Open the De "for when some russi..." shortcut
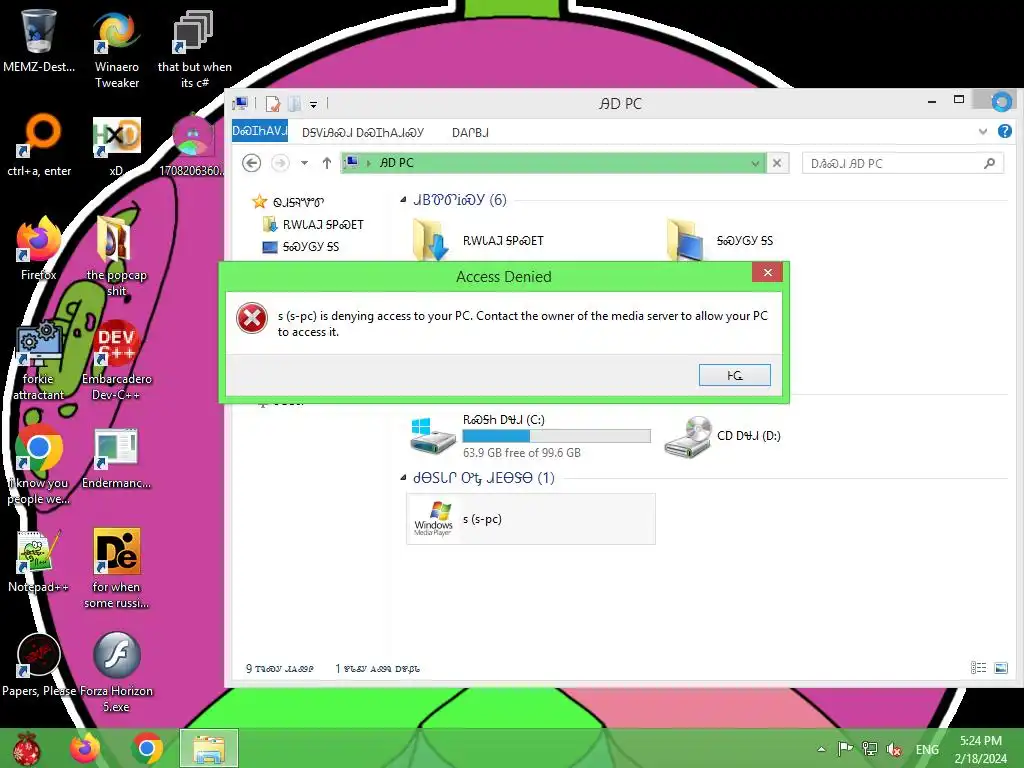Image resolution: width=1024 pixels, height=768 pixels. pyautogui.click(x=116, y=568)
